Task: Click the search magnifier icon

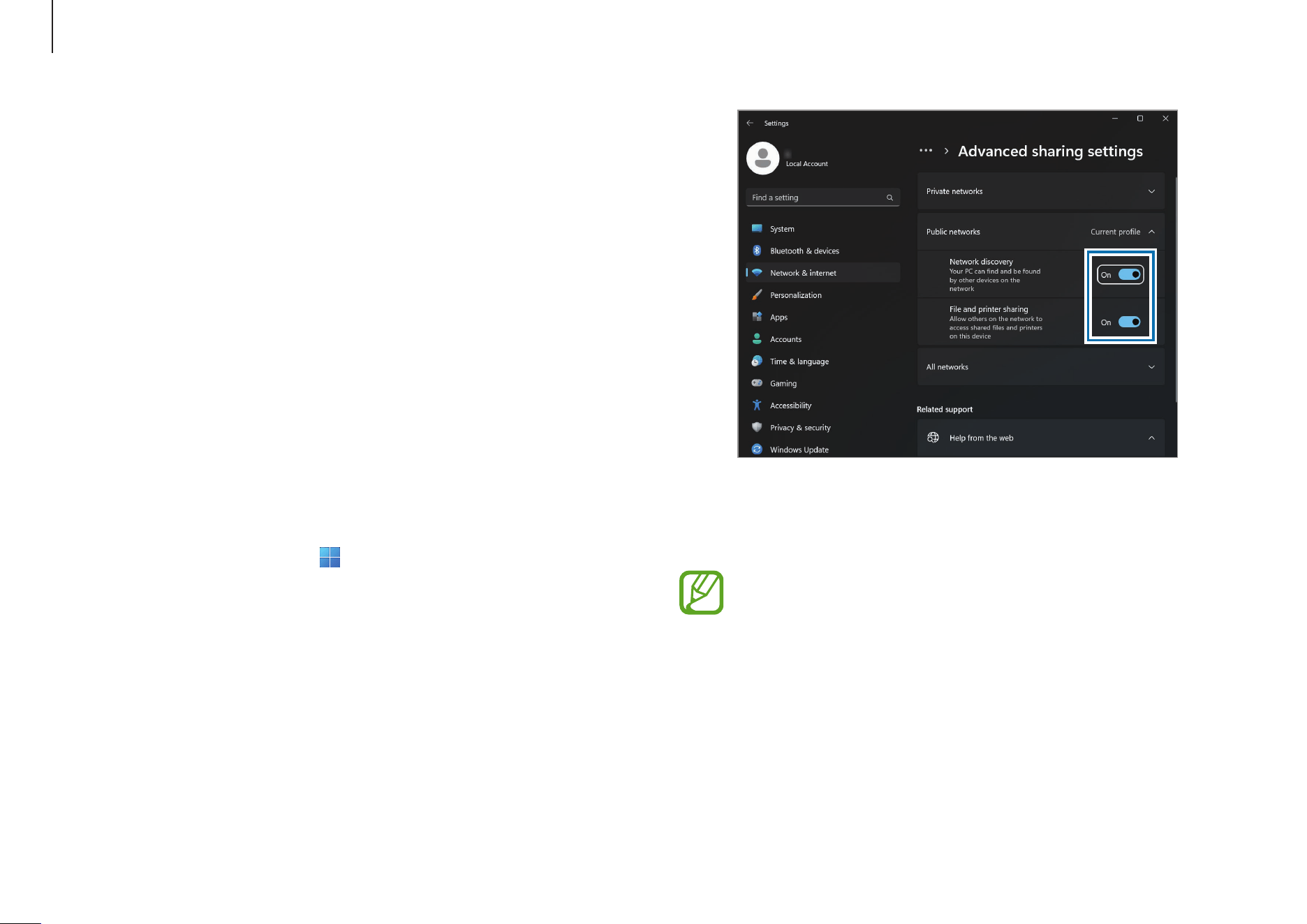Action: click(889, 198)
